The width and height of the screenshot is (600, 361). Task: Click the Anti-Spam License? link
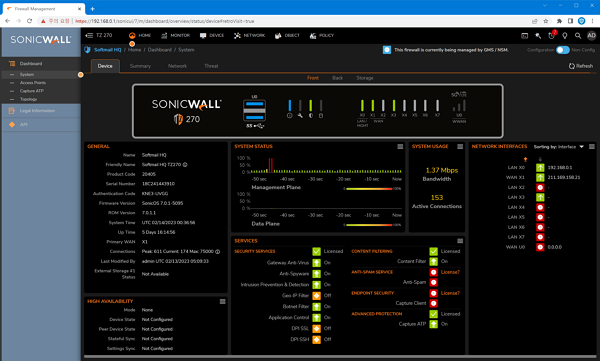point(450,272)
